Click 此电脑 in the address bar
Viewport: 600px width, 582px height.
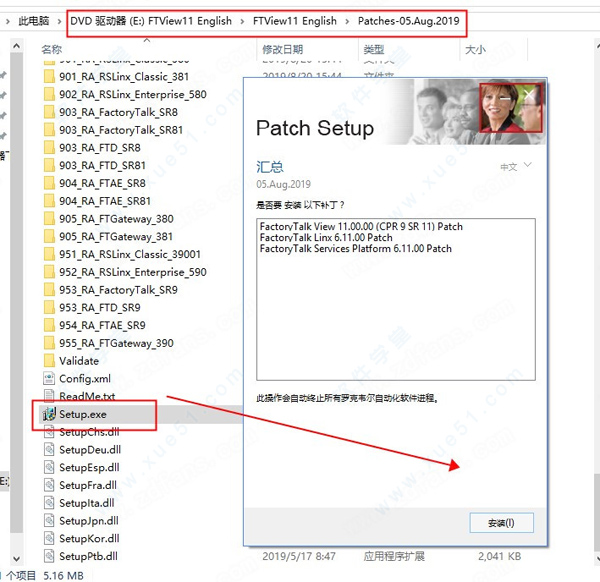tap(34, 21)
